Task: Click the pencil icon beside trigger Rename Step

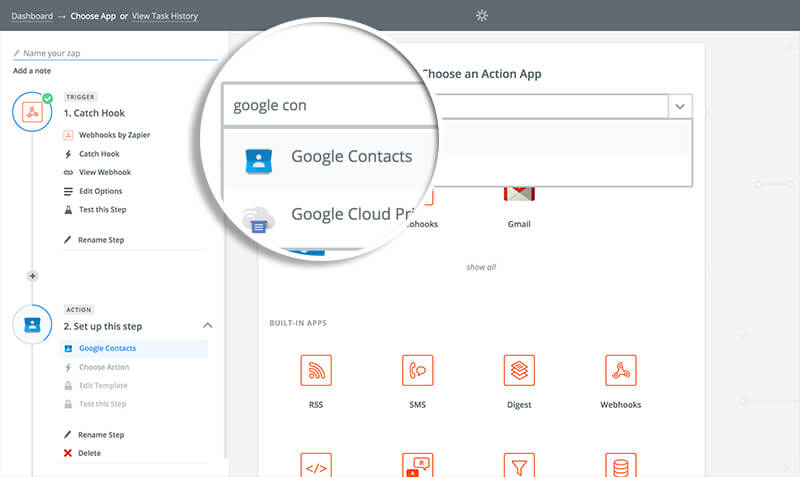Action: pyautogui.click(x=67, y=240)
